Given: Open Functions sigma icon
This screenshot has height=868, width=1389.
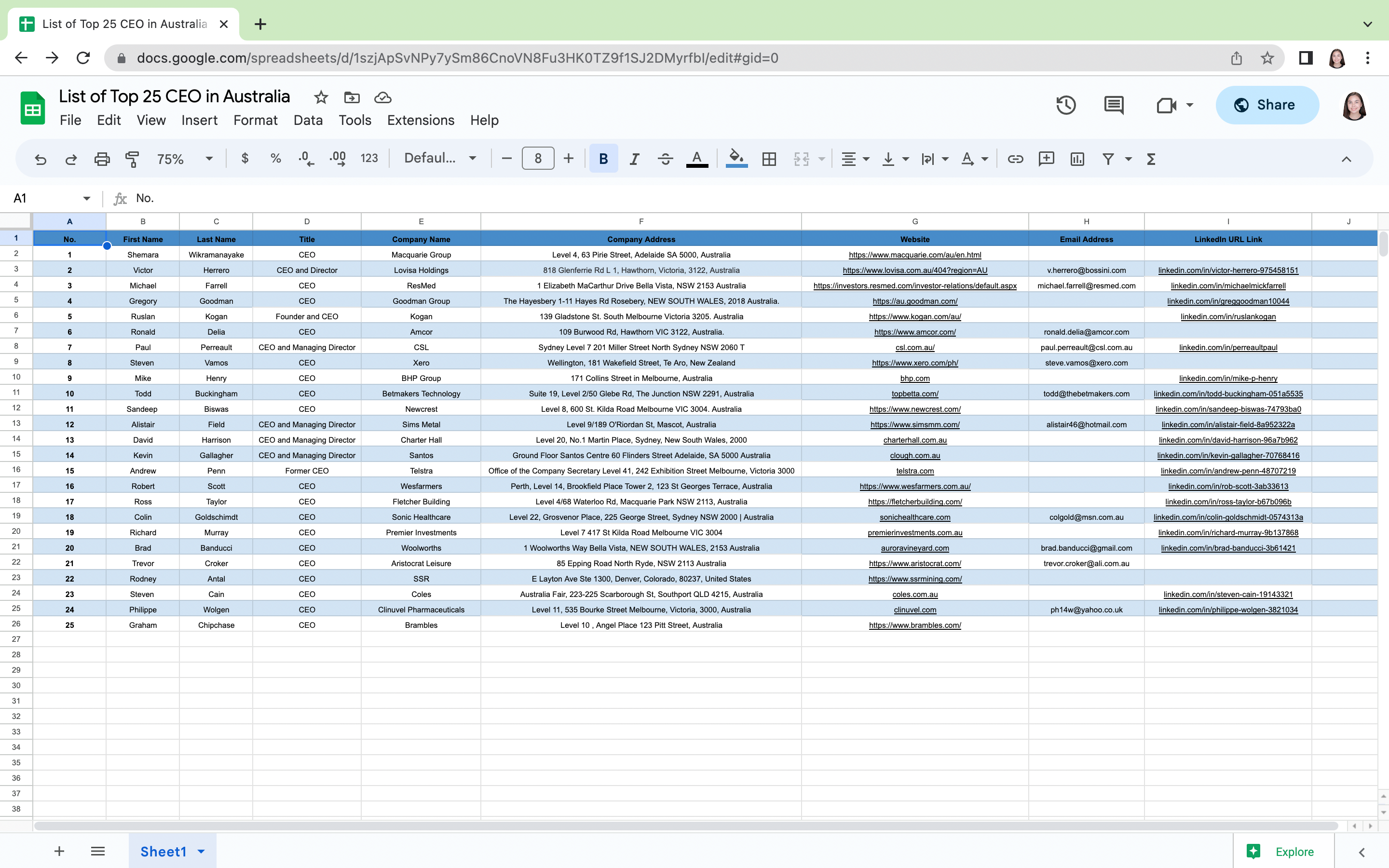Looking at the screenshot, I should tap(1151, 159).
